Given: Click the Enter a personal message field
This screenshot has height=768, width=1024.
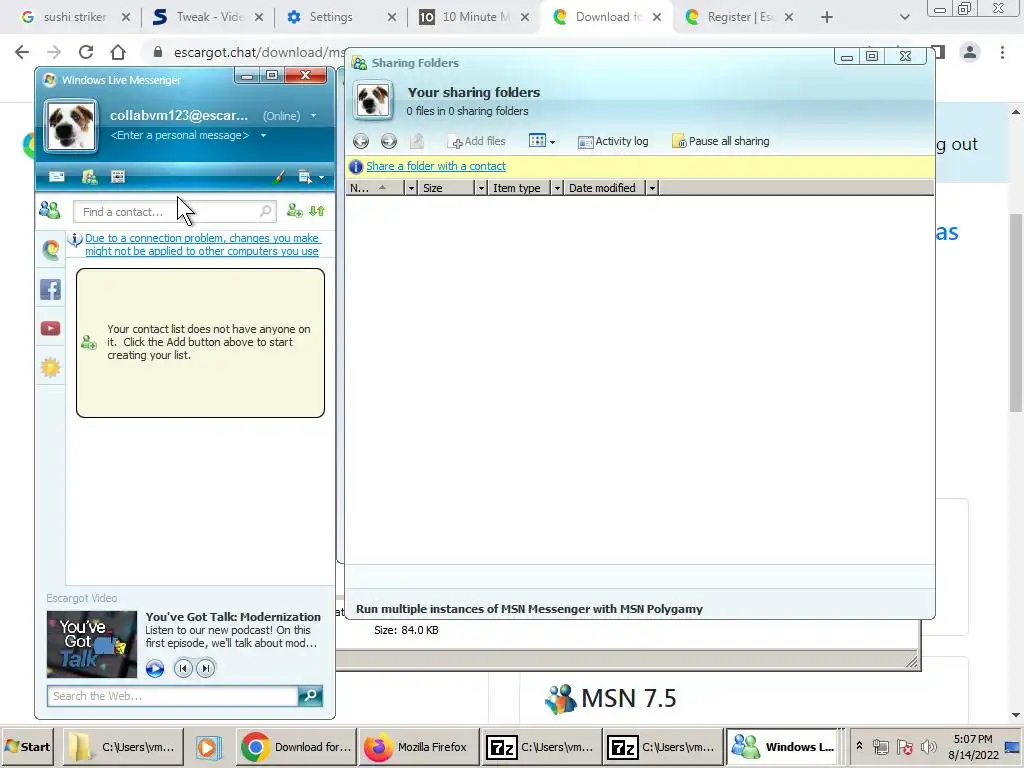Looking at the screenshot, I should [180, 135].
